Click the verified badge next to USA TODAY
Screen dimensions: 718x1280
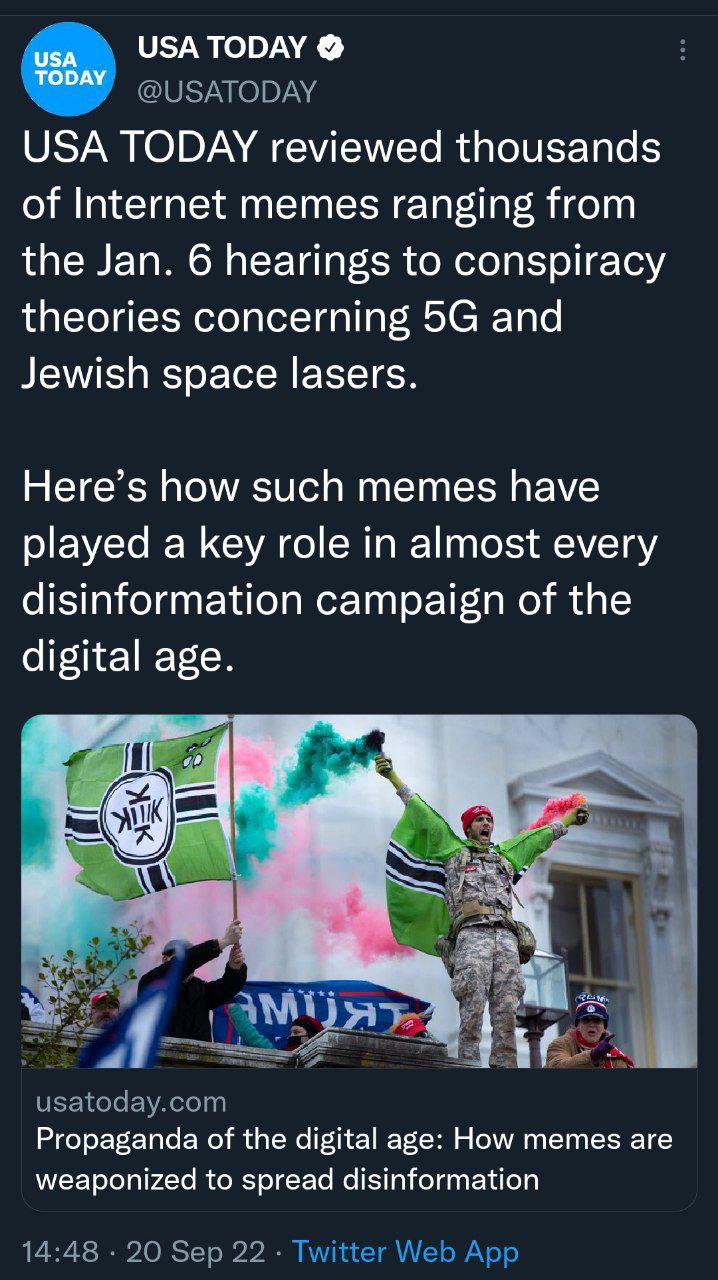[x=331, y=47]
